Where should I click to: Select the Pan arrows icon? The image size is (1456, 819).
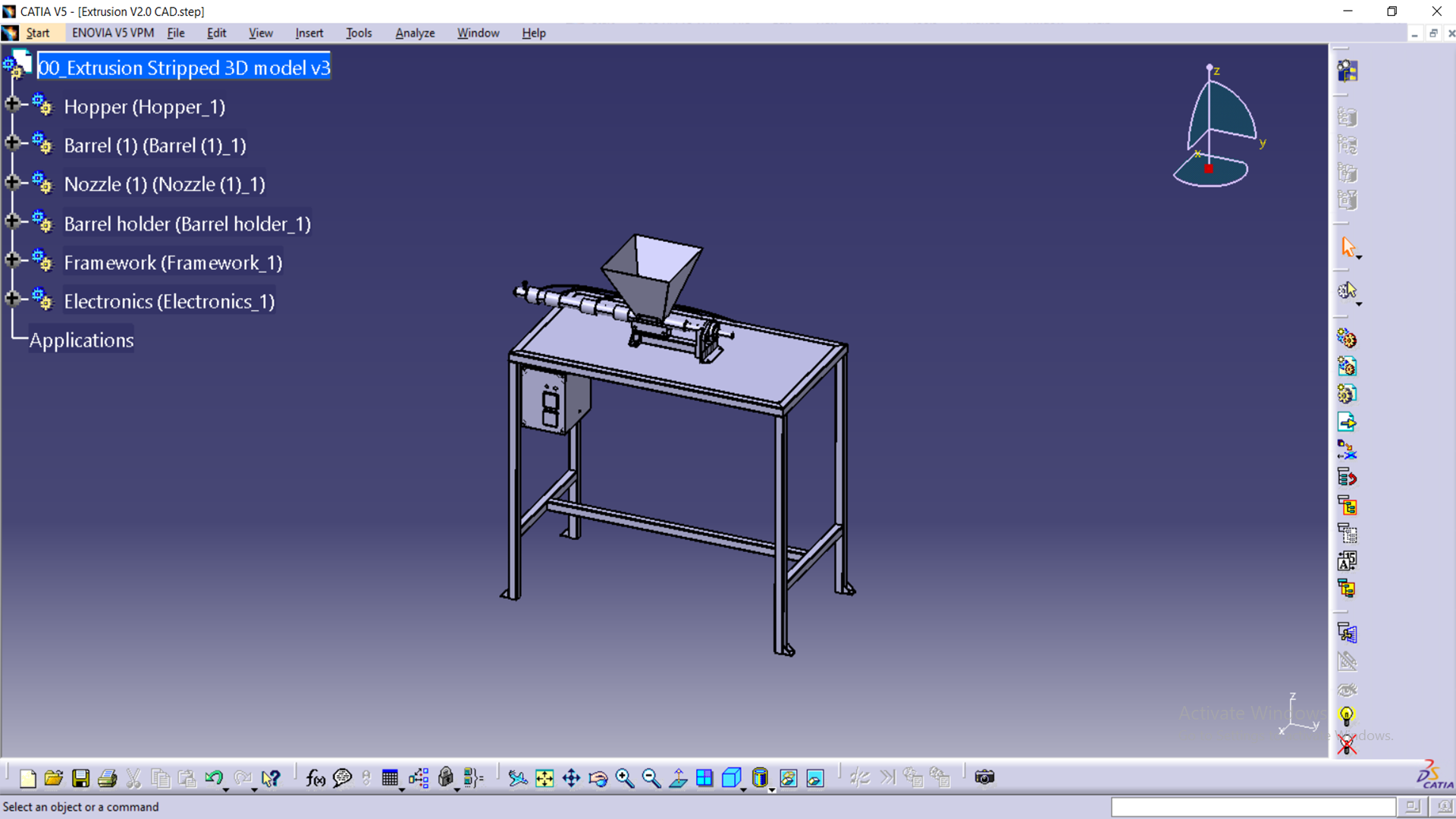pyautogui.click(x=571, y=778)
